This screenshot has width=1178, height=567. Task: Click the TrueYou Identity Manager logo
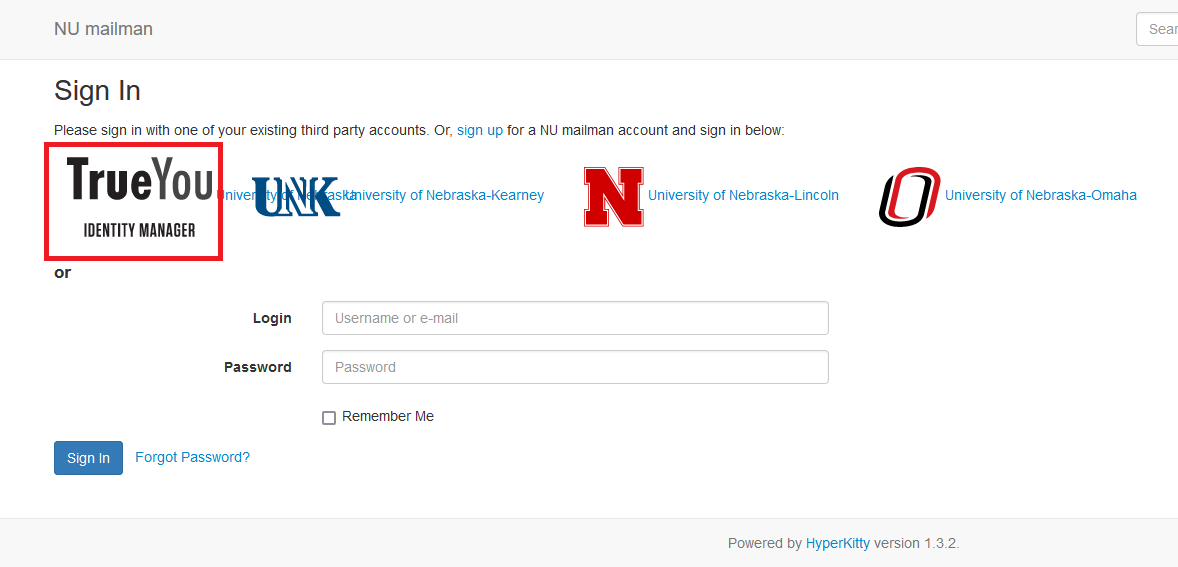pyautogui.click(x=133, y=201)
